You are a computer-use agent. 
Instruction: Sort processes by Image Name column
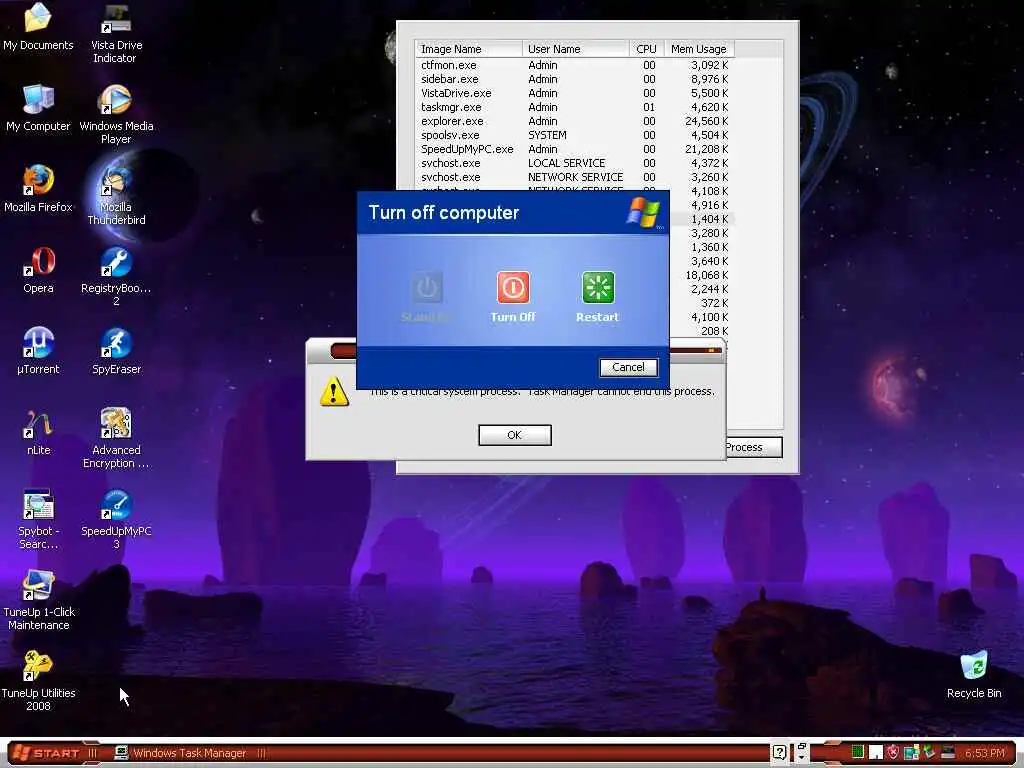tap(469, 49)
